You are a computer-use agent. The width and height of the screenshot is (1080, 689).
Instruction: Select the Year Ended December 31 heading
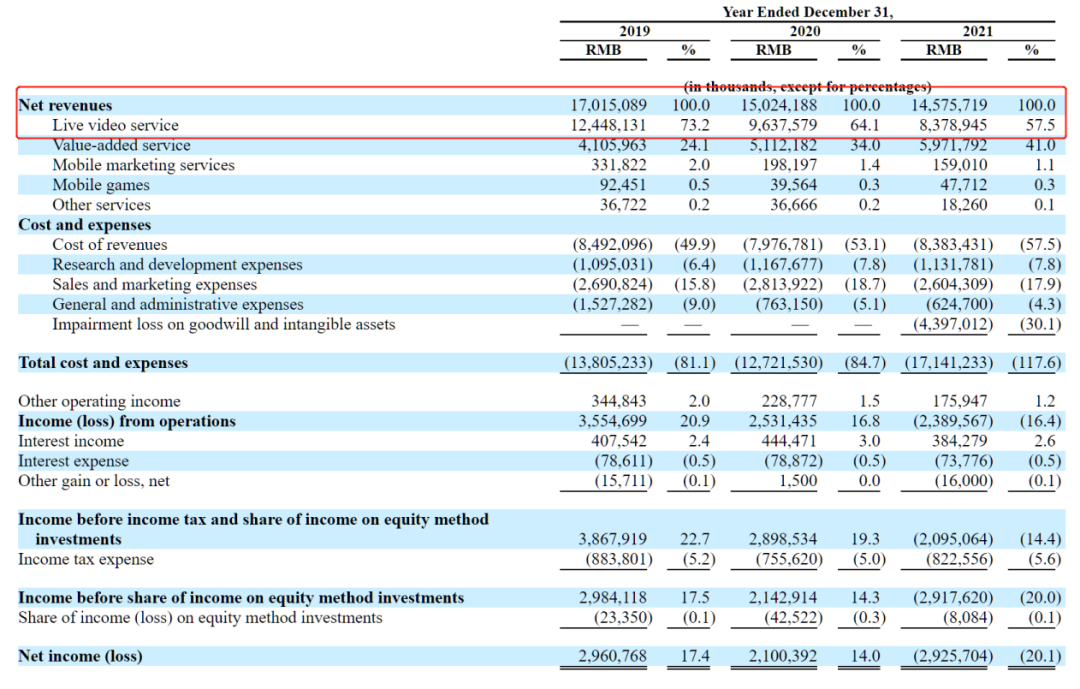(807, 12)
